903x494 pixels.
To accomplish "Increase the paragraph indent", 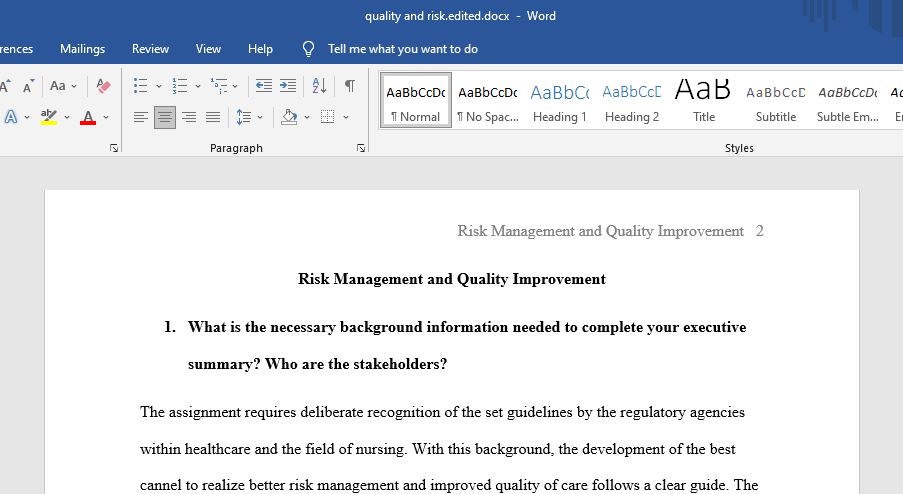I will pyautogui.click(x=288, y=86).
